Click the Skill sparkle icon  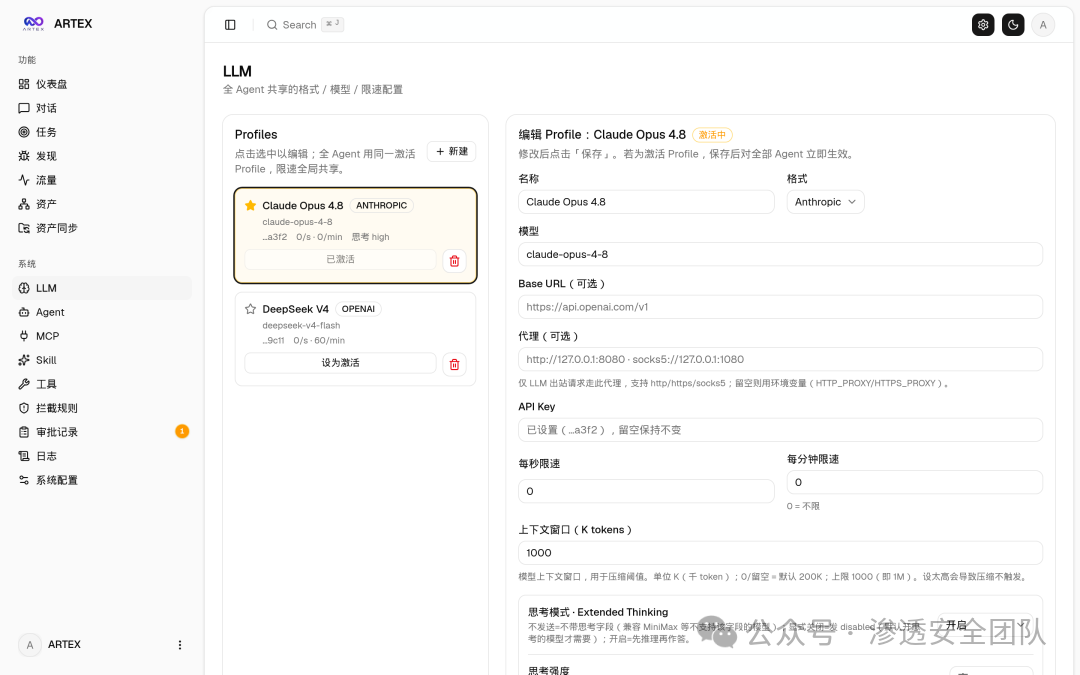click(x=24, y=360)
